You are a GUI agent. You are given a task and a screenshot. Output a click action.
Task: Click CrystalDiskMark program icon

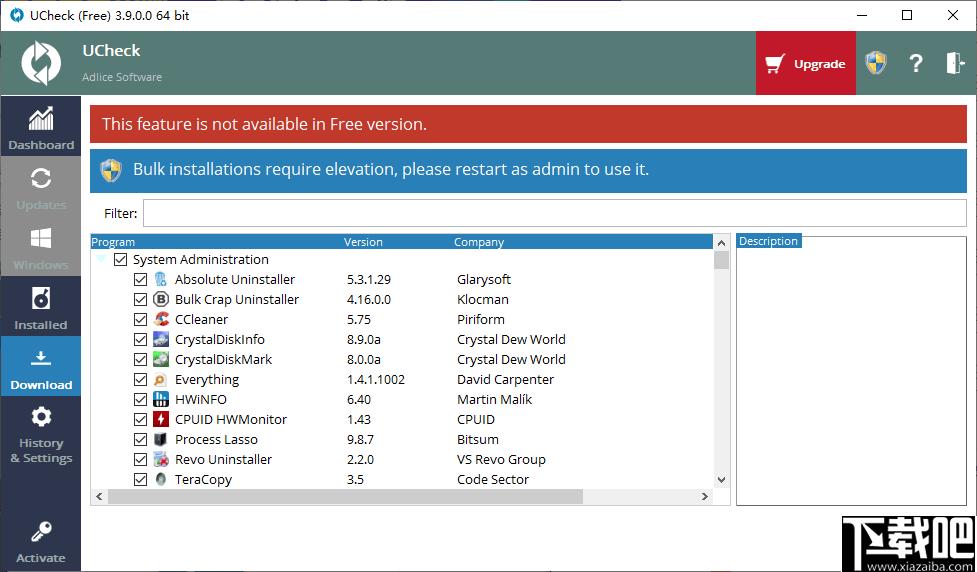click(x=161, y=360)
